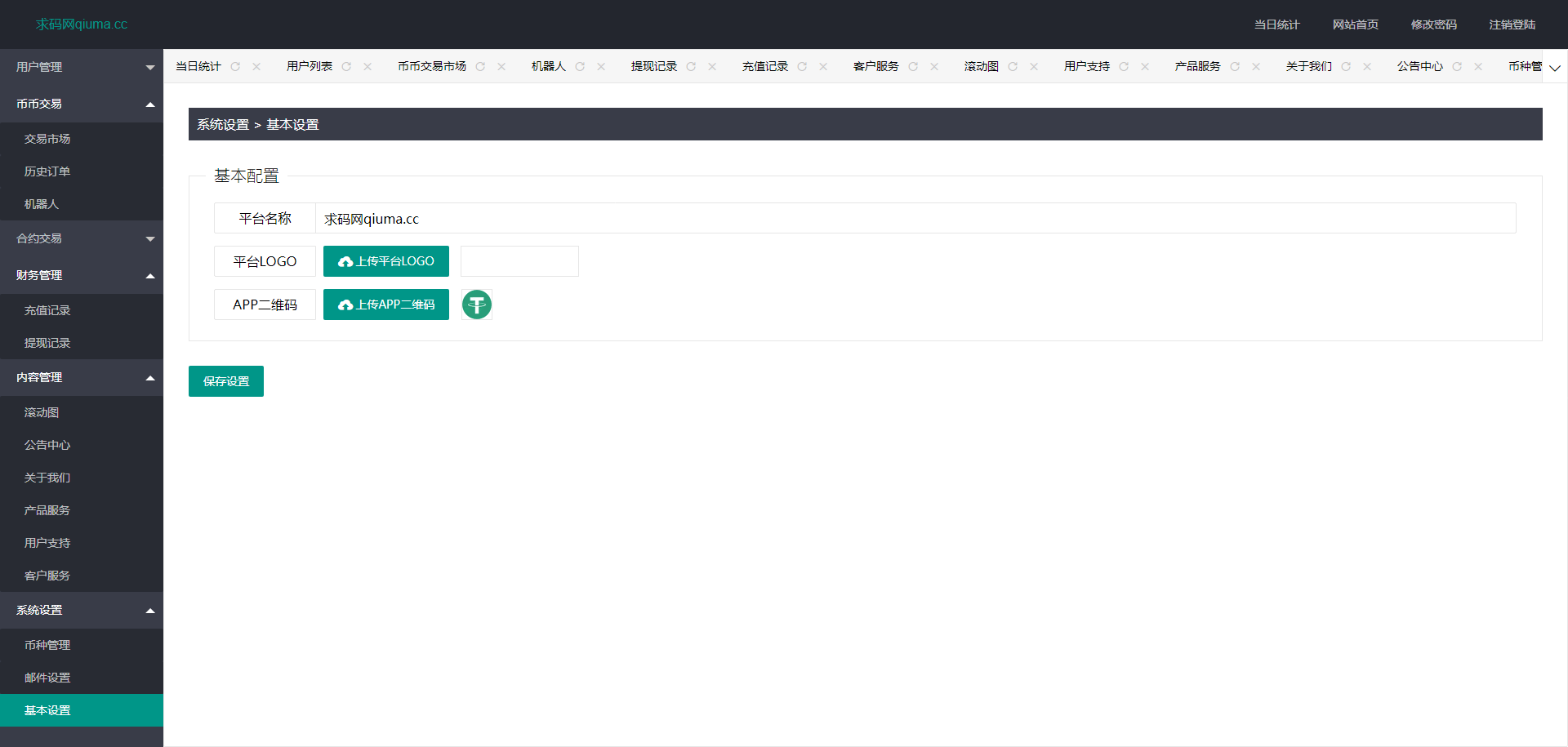
Task: Open 币种管理 in the sidebar
Action: tap(47, 645)
